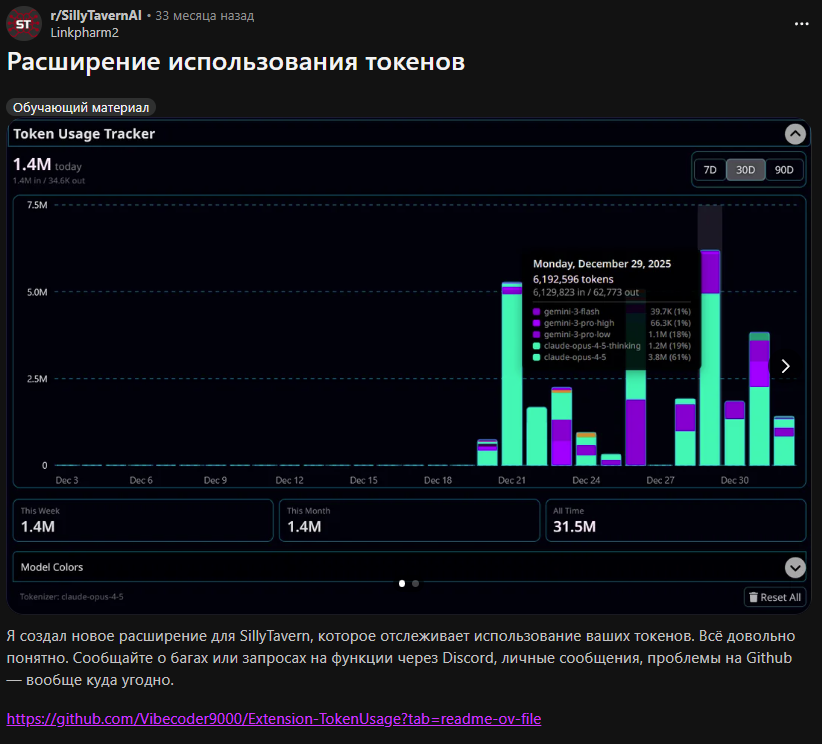Viewport: 822px width, 744px height.
Task: Click the All Time 31.5M stat card
Action: click(675, 520)
